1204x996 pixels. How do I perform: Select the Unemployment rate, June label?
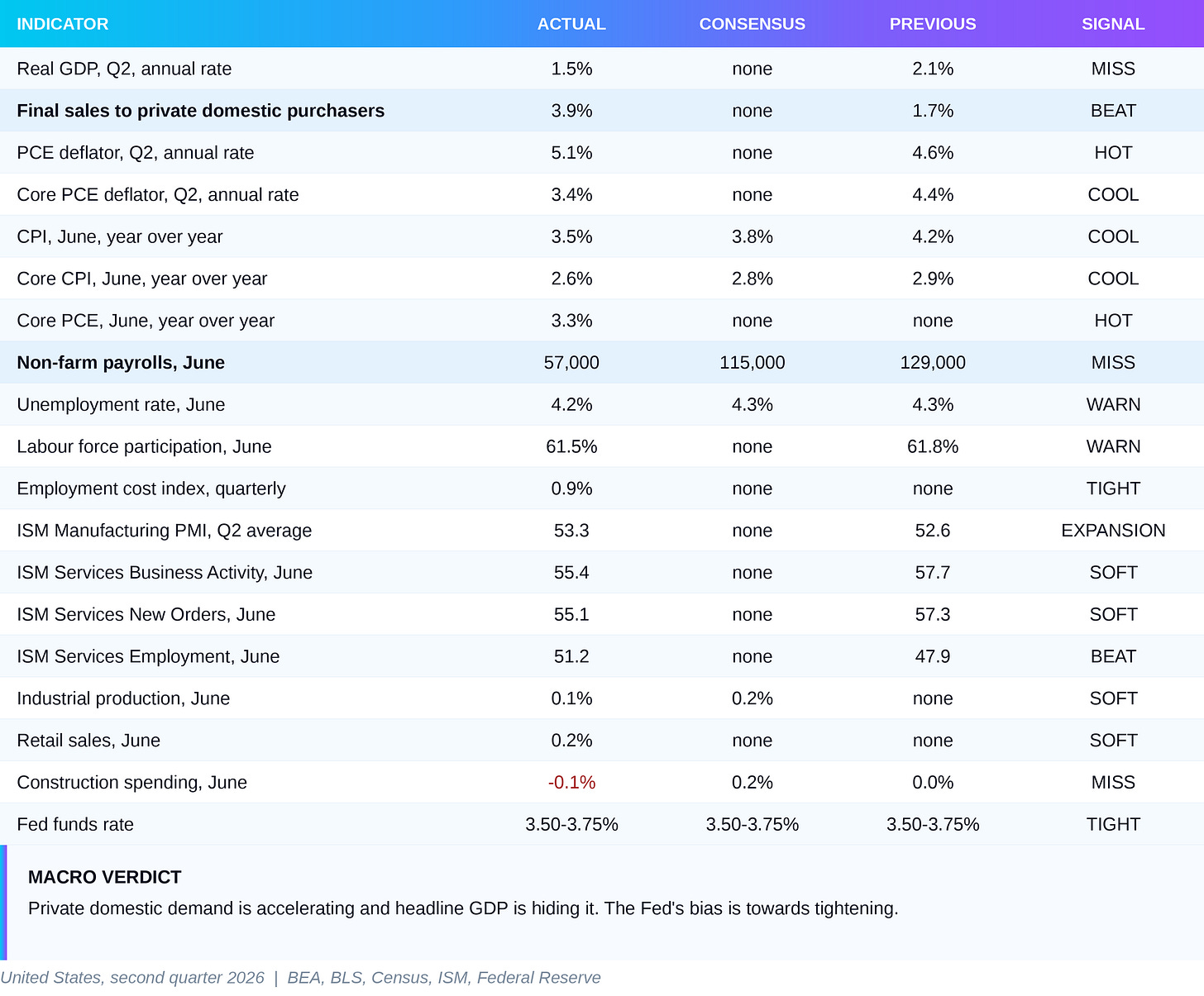click(121, 405)
